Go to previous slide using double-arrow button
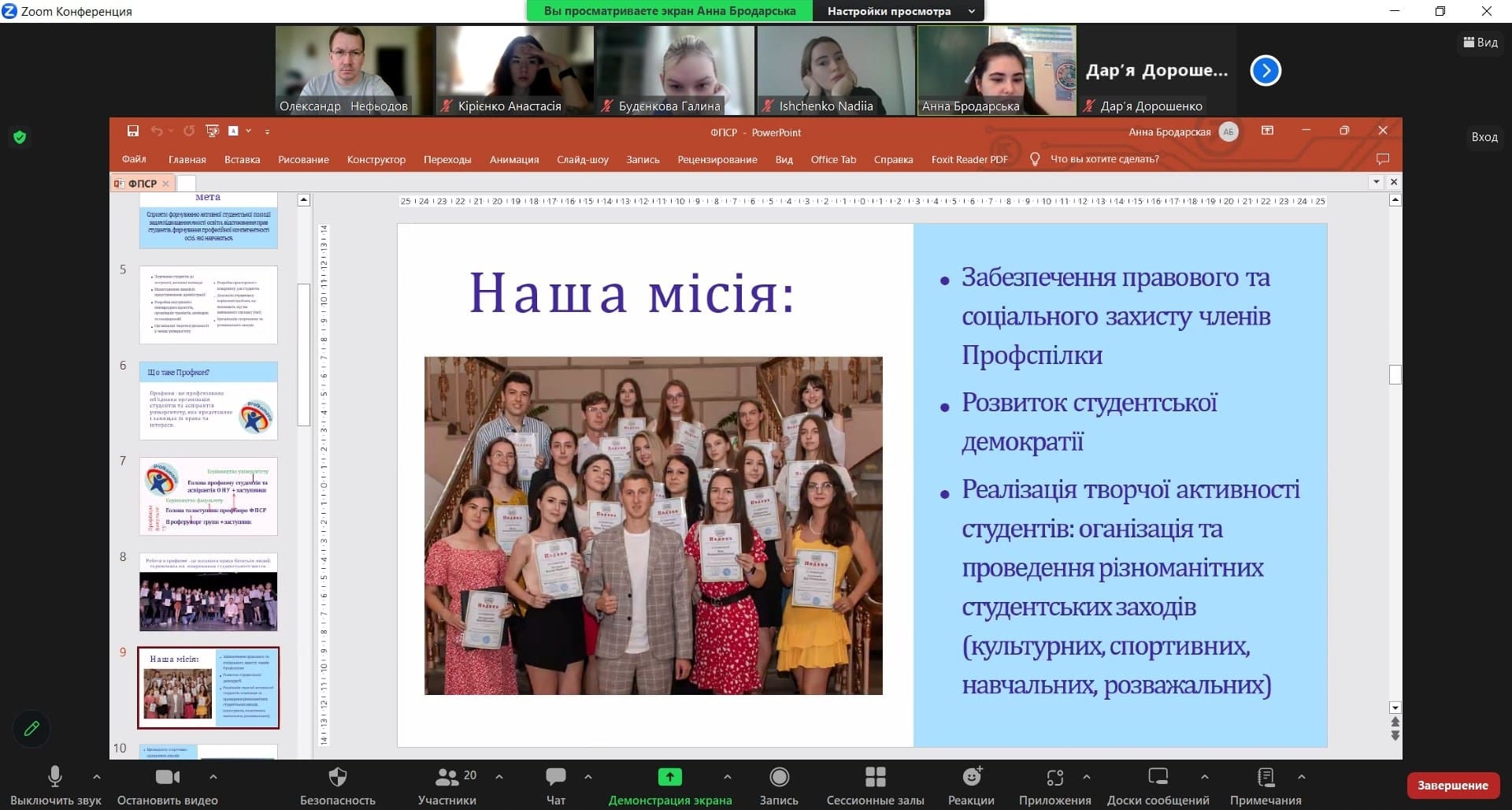This screenshot has height=810, width=1512. (x=1395, y=723)
